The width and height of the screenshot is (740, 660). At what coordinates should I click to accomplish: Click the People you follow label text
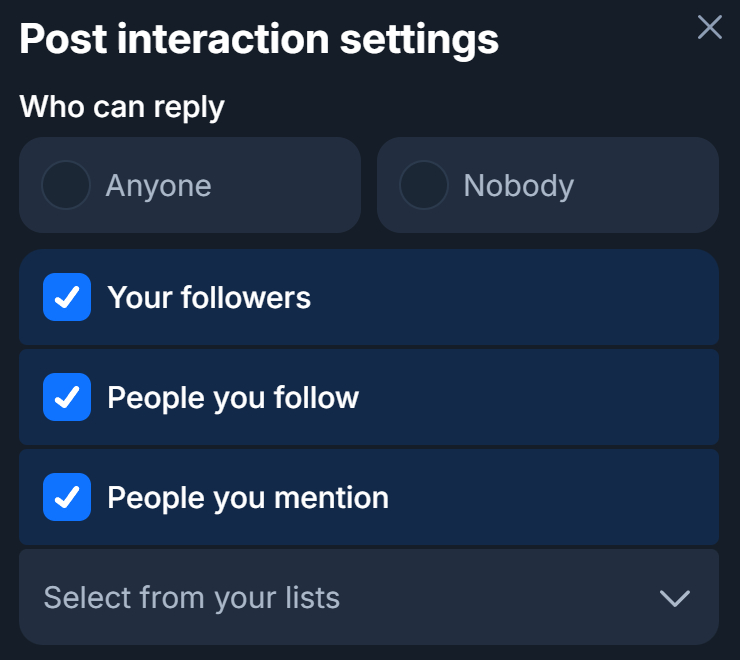point(233,397)
